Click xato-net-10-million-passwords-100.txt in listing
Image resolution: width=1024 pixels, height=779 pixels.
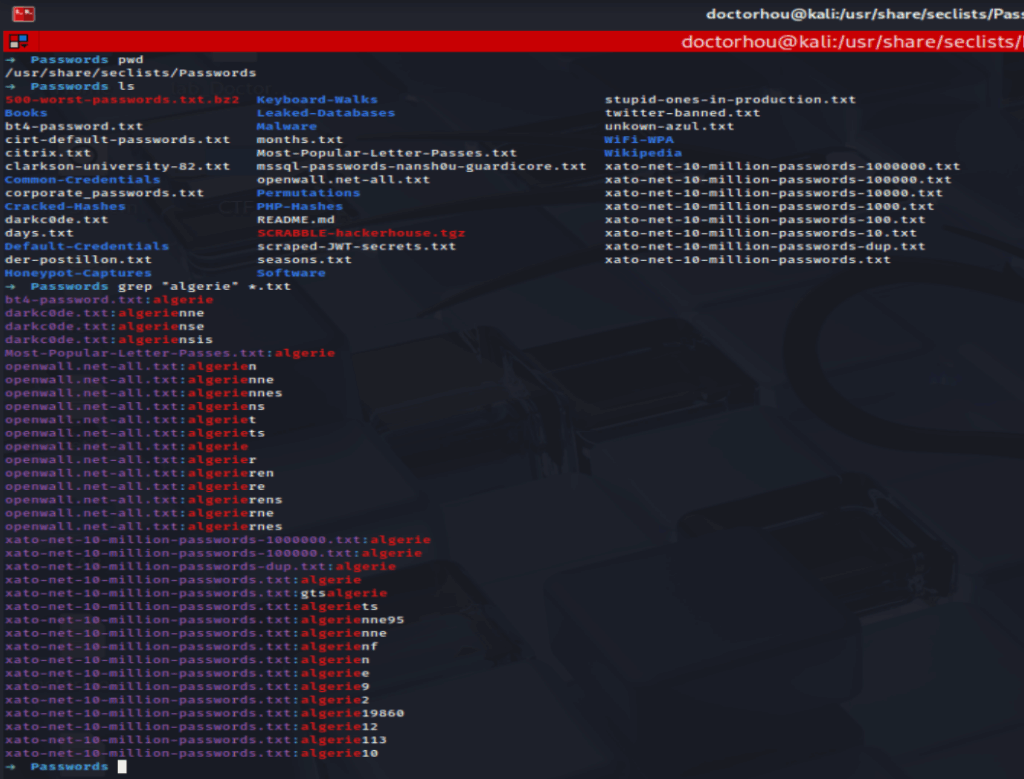(x=765, y=219)
